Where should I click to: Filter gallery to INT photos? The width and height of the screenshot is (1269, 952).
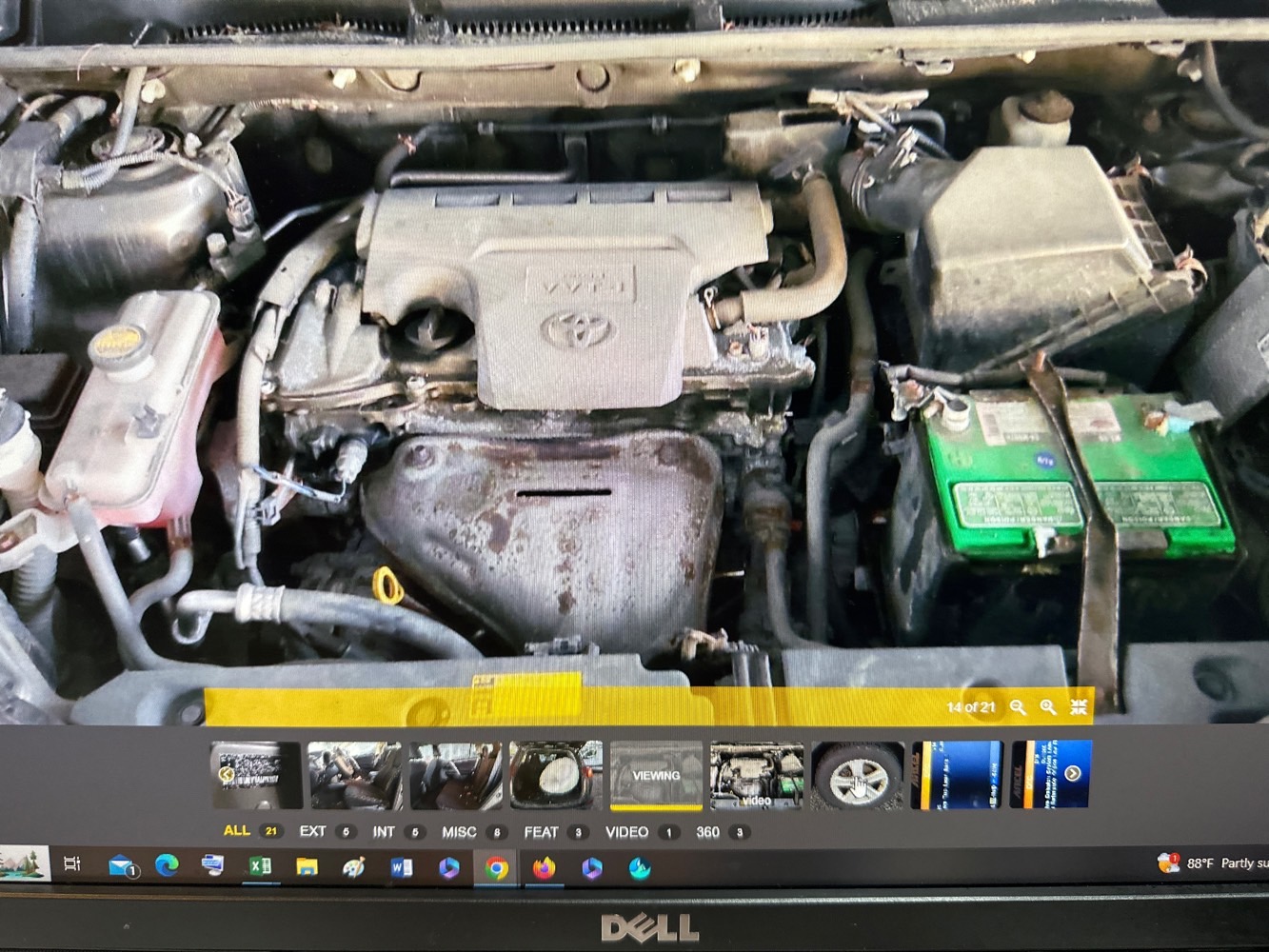[x=397, y=832]
